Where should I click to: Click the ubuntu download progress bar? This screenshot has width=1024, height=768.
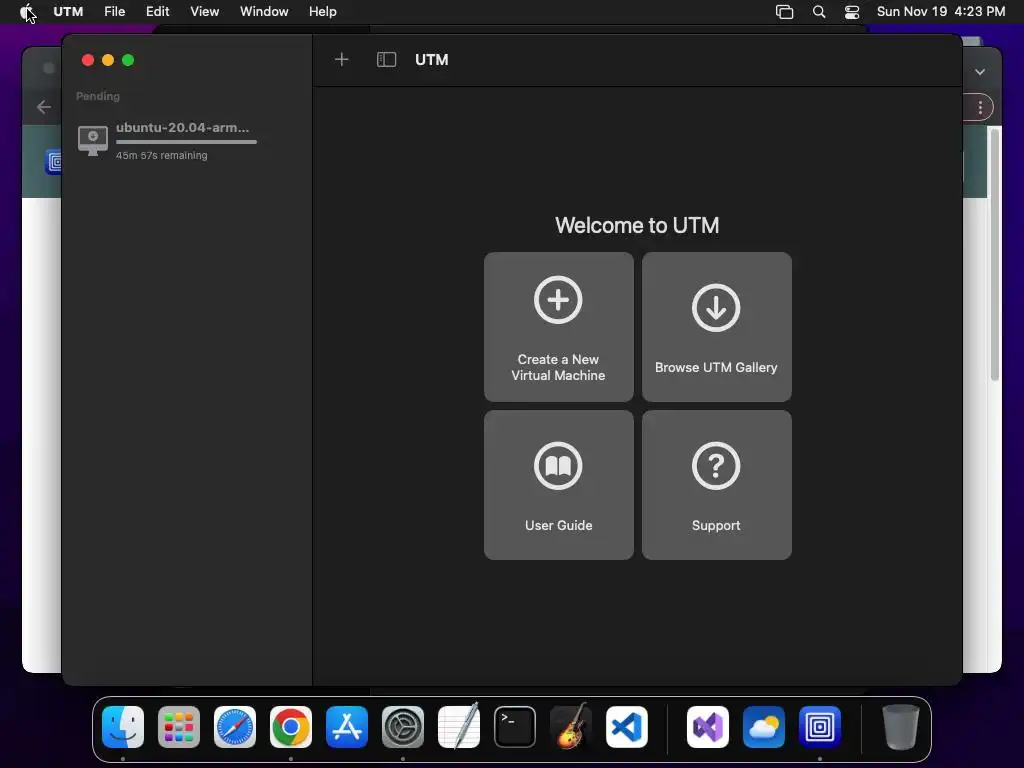186,142
